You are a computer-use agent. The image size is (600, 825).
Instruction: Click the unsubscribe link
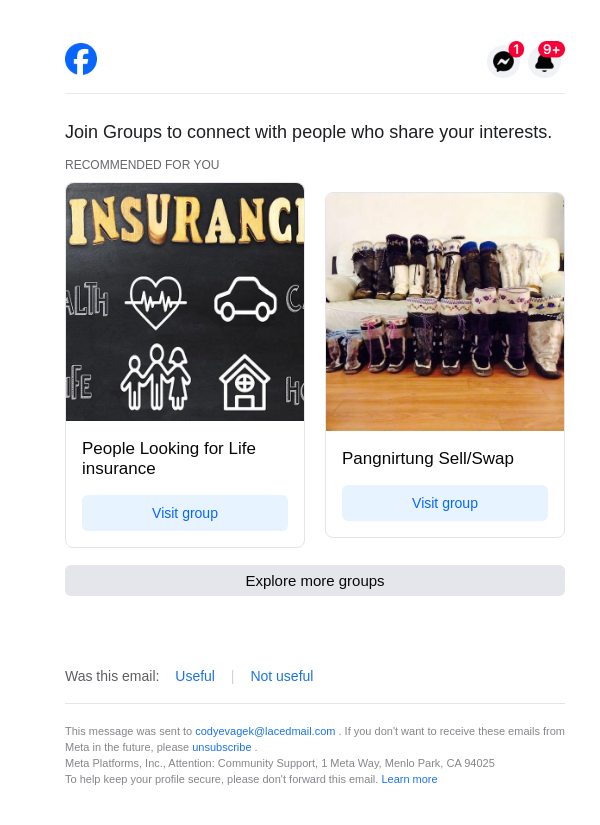pos(222,747)
